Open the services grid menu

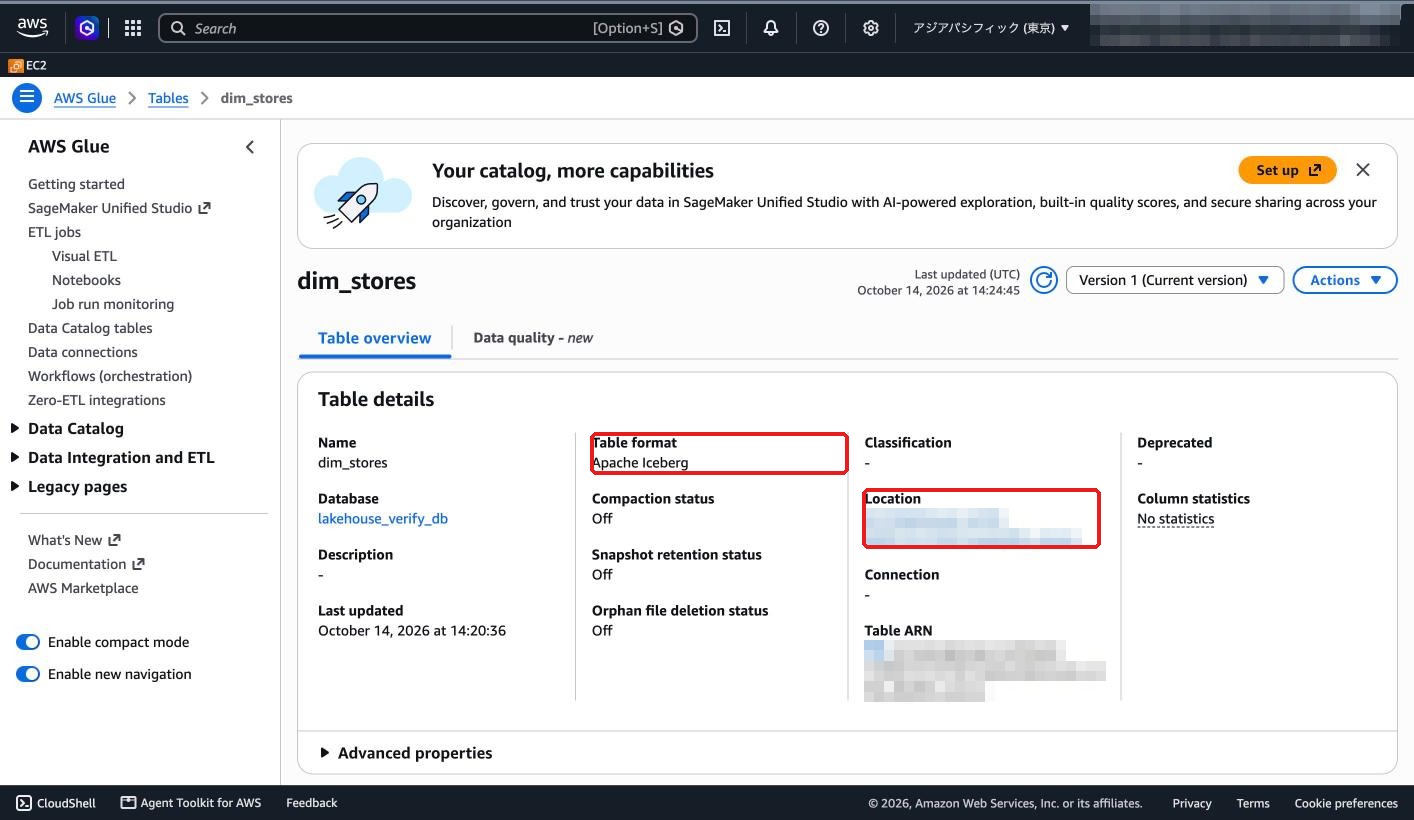(x=133, y=28)
